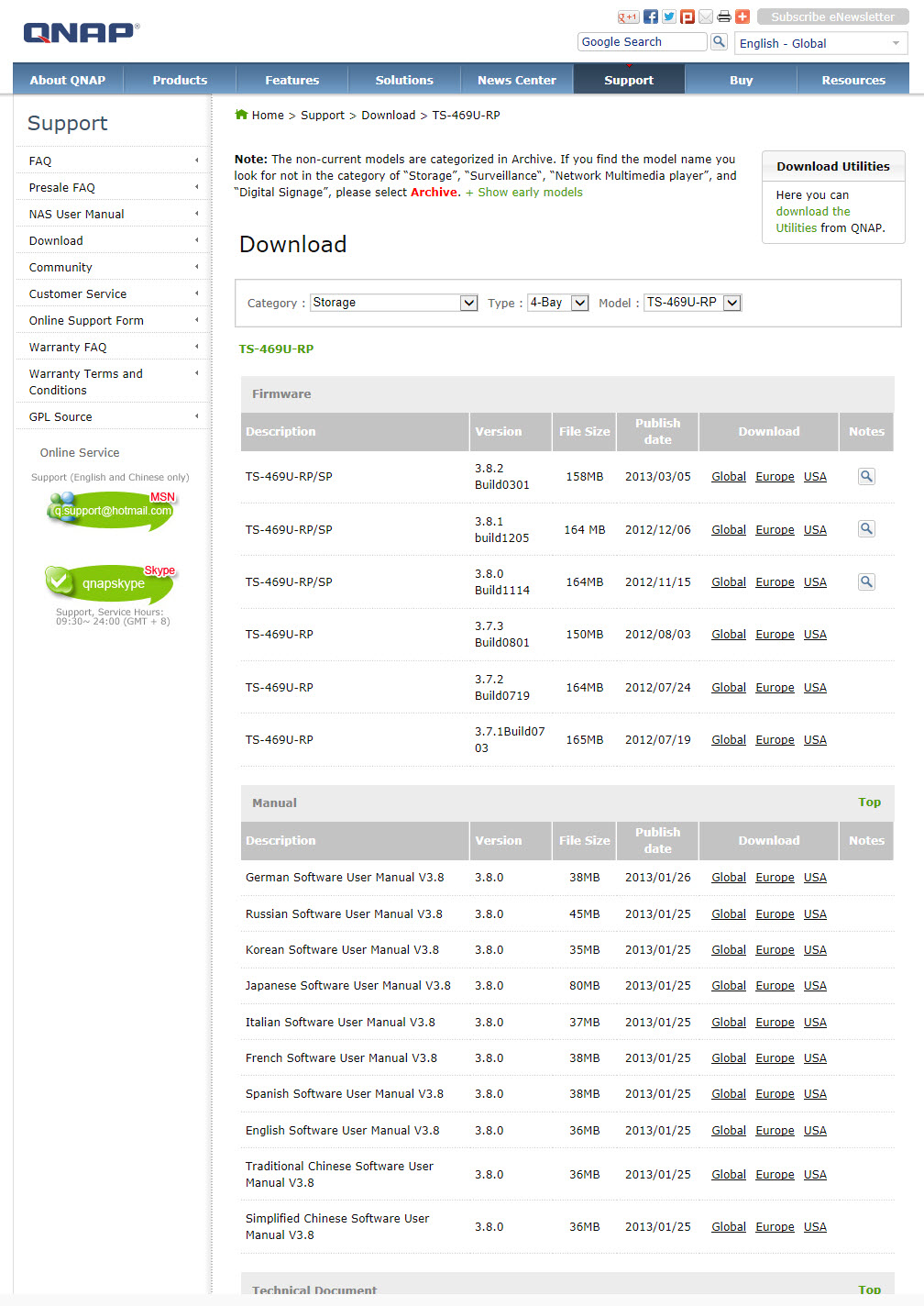This screenshot has height=1306, width=924.
Task: Download Traditional Chinese manual from Europe
Action: [x=775, y=1174]
